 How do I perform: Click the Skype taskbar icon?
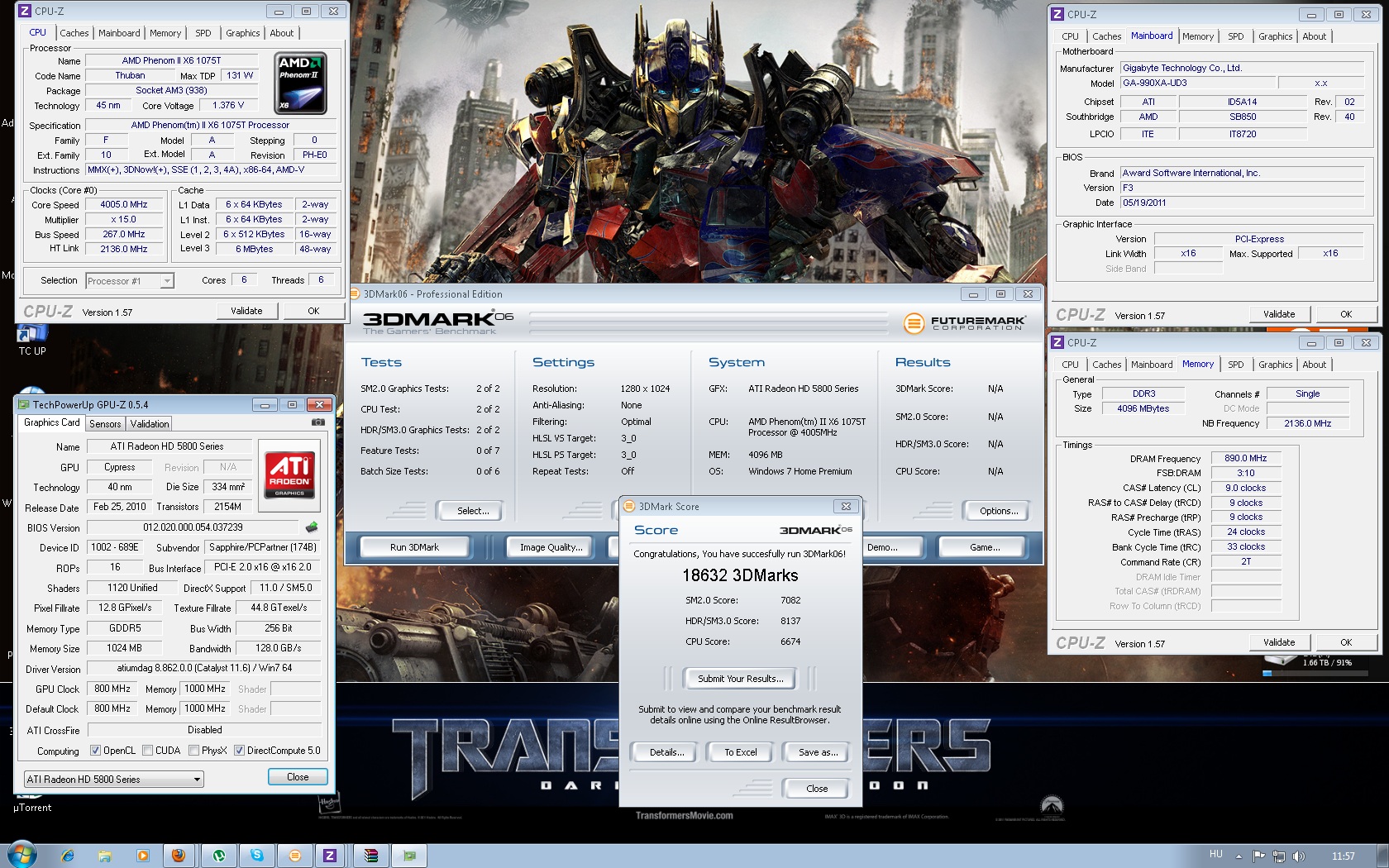coord(257,856)
